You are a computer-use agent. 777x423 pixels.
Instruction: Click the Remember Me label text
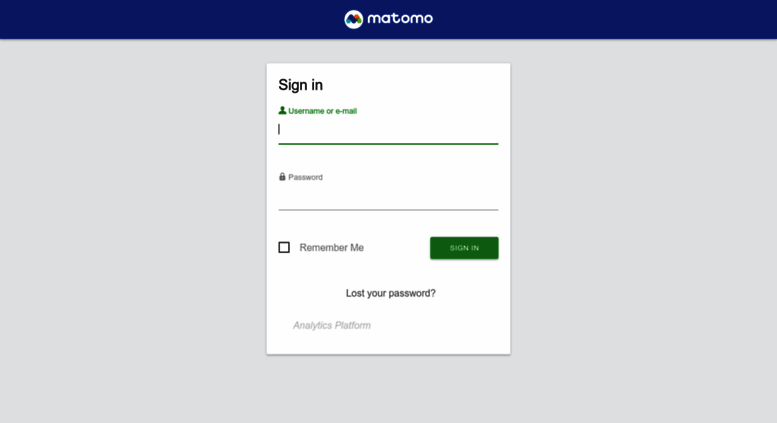(332, 248)
